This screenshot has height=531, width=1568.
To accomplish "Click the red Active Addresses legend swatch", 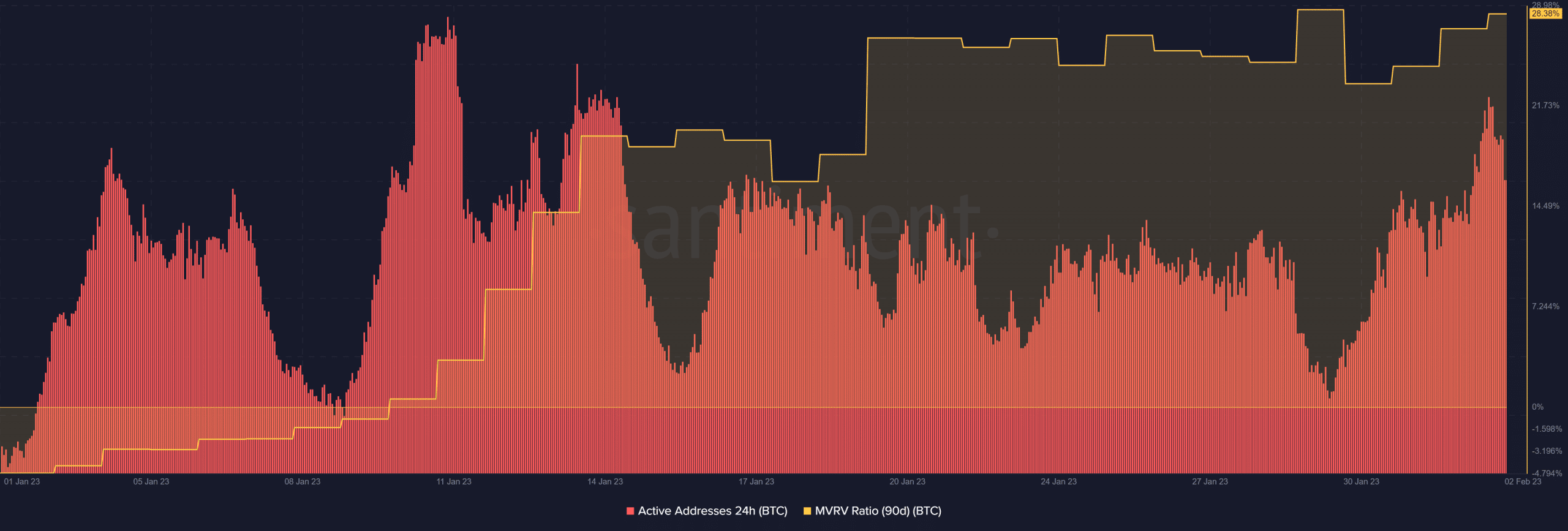I will (x=630, y=511).
